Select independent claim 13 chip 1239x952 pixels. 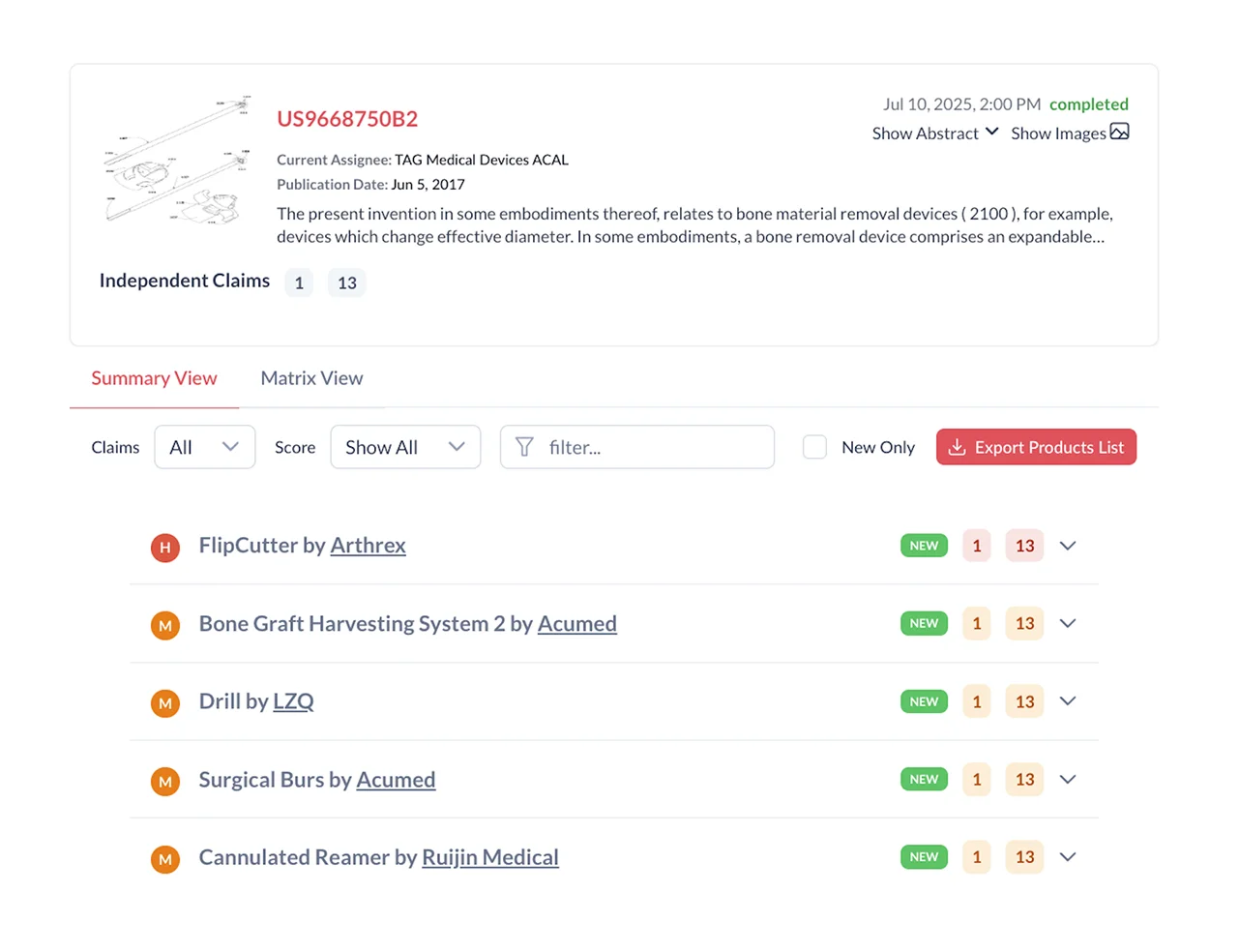[347, 283]
